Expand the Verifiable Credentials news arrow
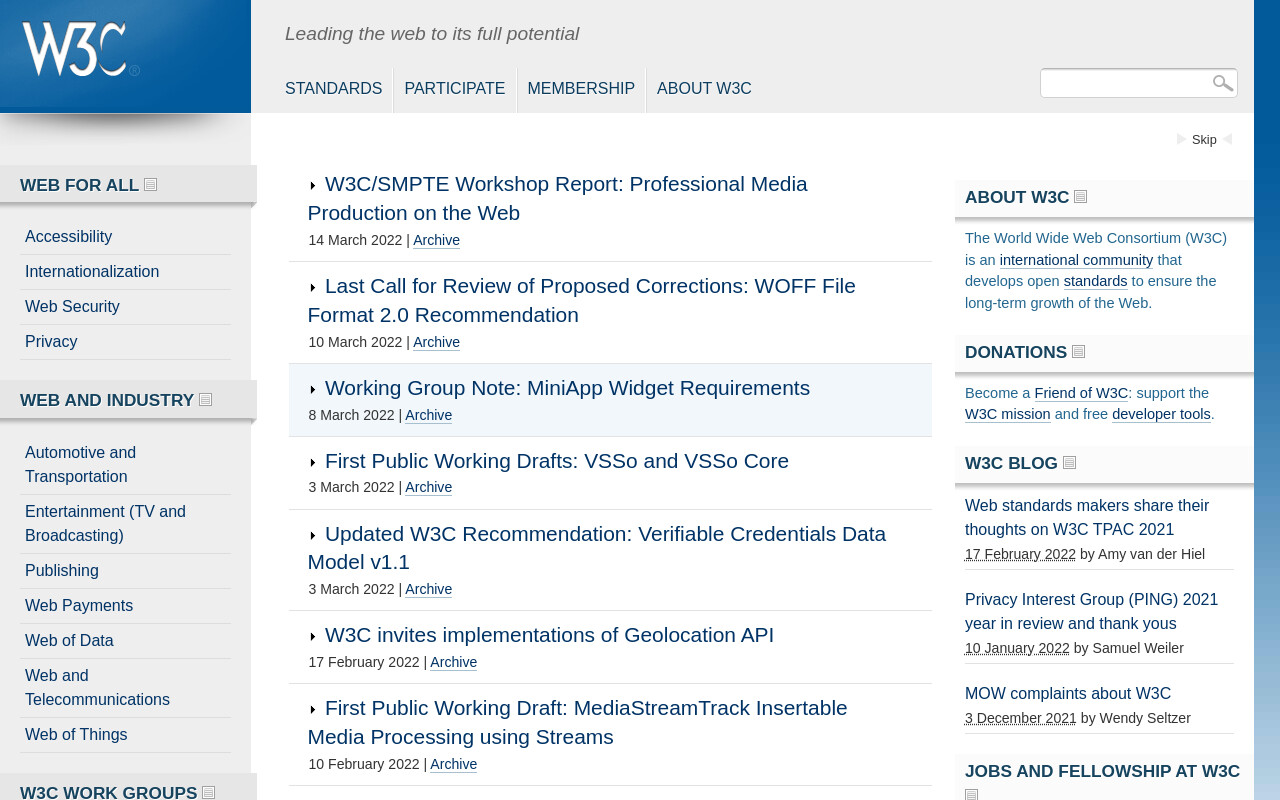The width and height of the screenshot is (1280, 800). point(313,536)
